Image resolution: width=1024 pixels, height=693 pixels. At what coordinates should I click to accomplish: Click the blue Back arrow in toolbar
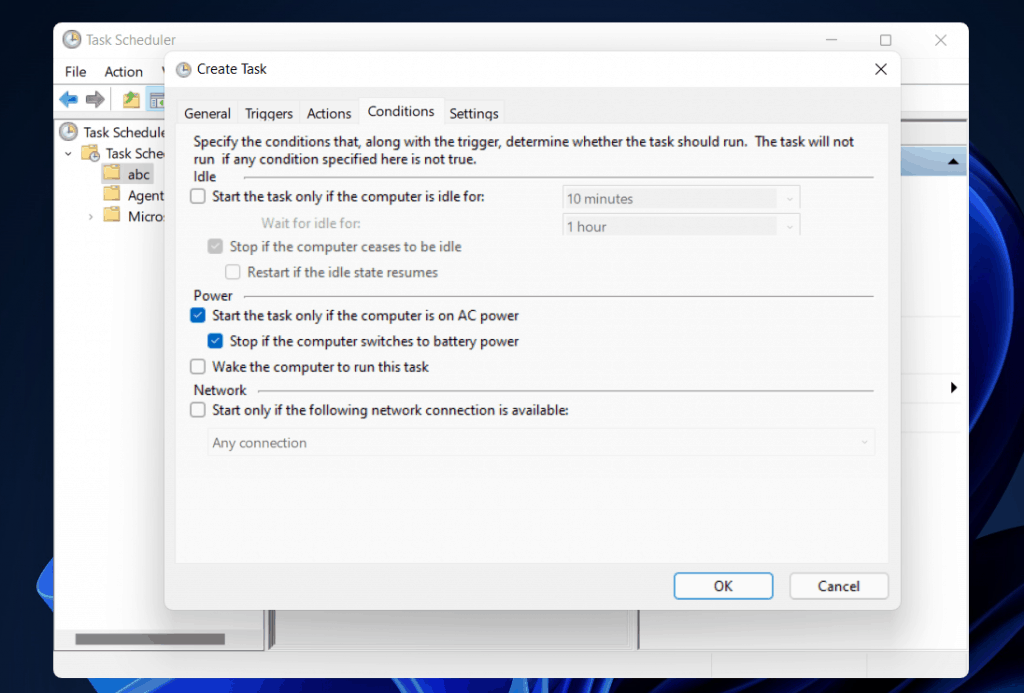coord(68,99)
